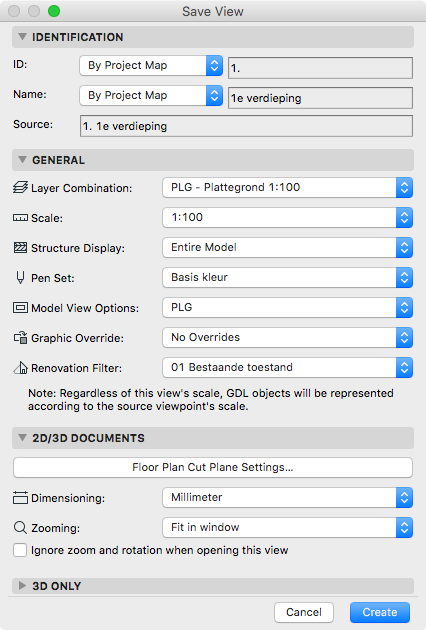Click the Name field showing 1e verdieping
Image resolution: width=426 pixels, height=630 pixels.
click(320, 98)
